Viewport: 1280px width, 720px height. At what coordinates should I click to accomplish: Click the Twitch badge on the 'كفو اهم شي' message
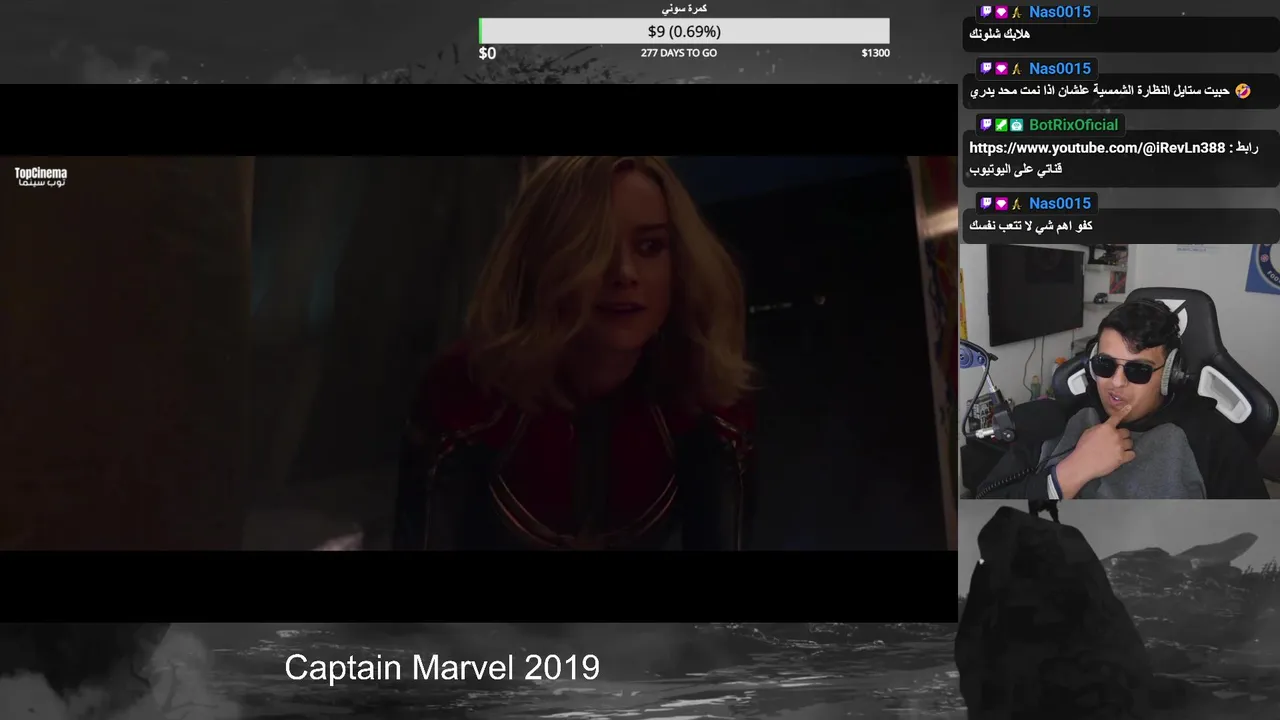coord(986,203)
